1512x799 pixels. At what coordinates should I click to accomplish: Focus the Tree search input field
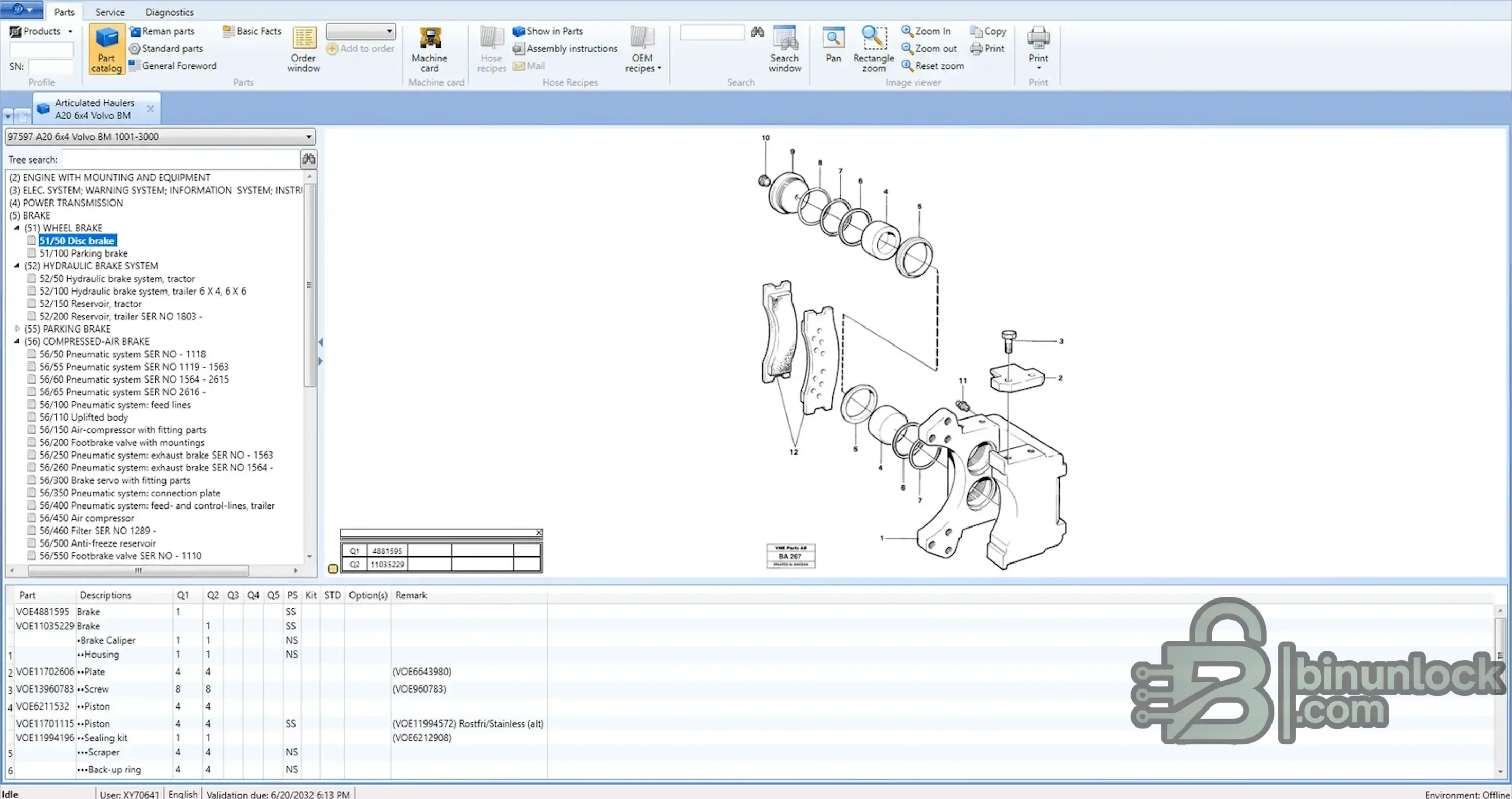pos(181,159)
